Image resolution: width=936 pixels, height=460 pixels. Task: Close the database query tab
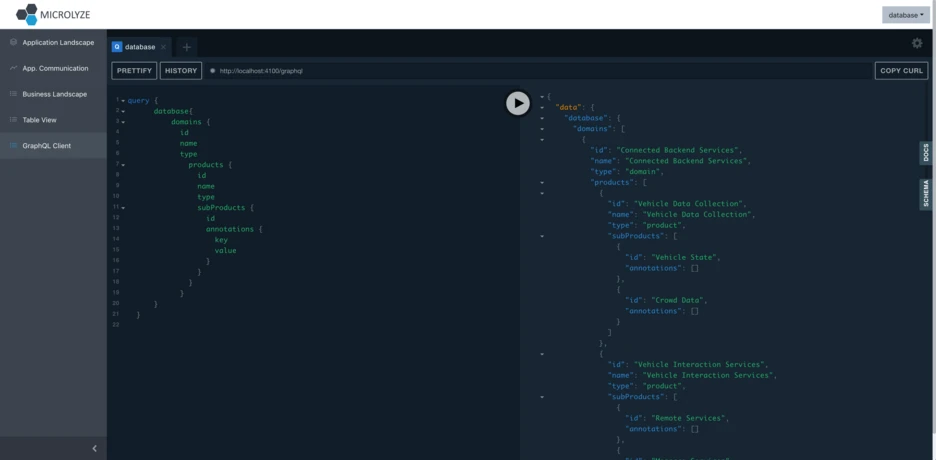164,47
